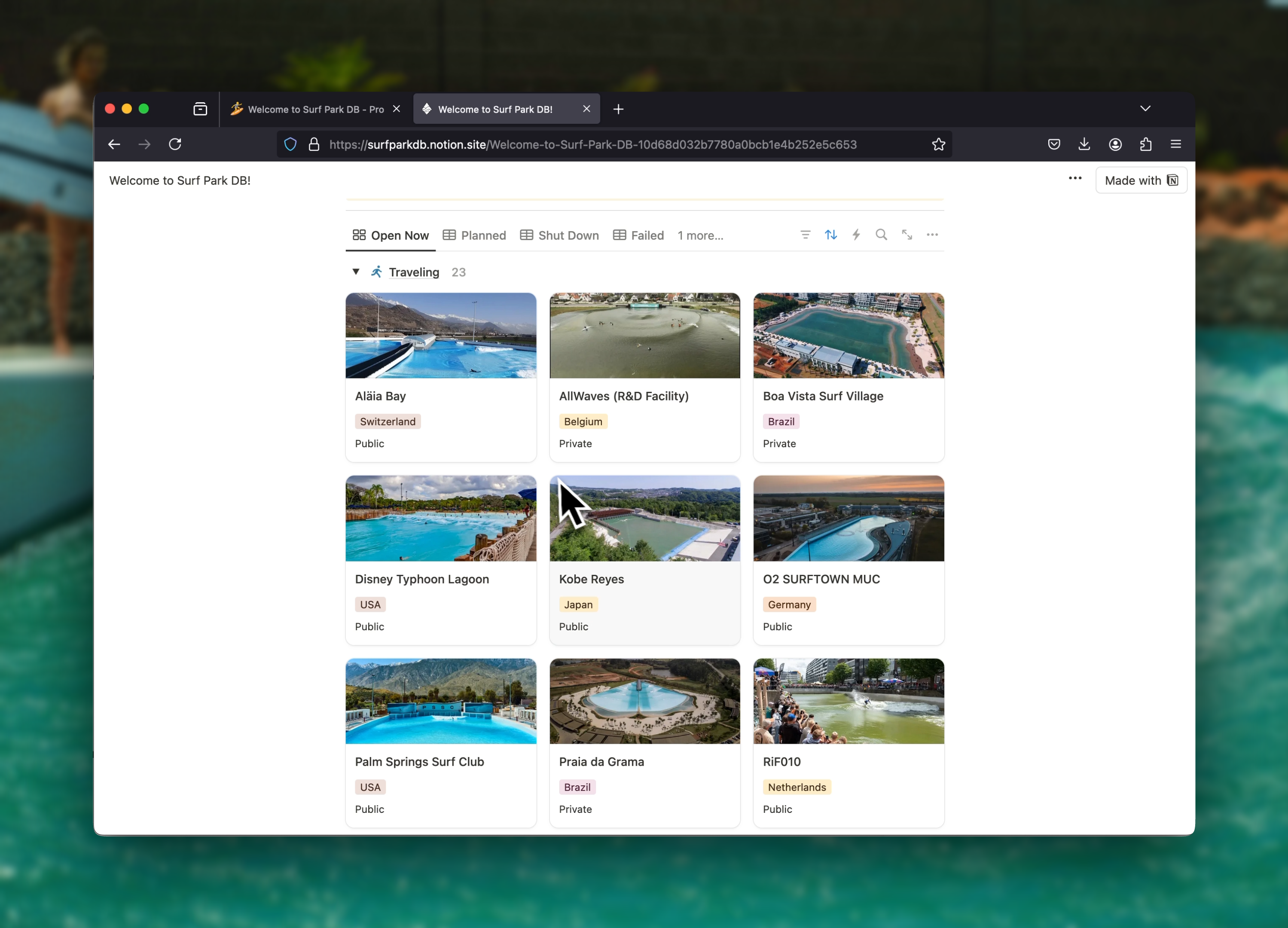Click the Switzerland tag on Aläia Bay
1288x928 pixels.
(388, 421)
